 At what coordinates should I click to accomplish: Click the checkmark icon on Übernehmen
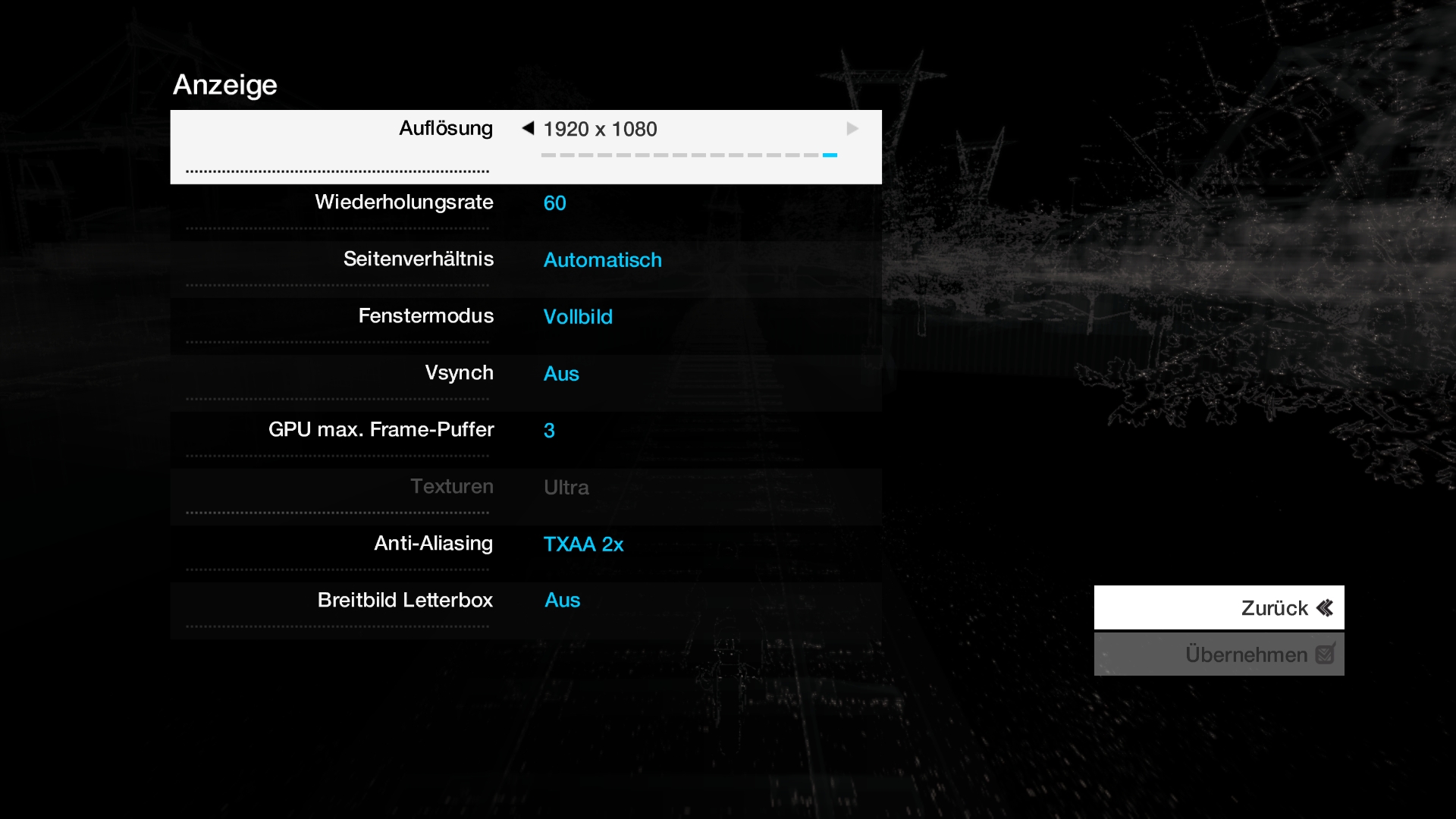pyautogui.click(x=1325, y=654)
